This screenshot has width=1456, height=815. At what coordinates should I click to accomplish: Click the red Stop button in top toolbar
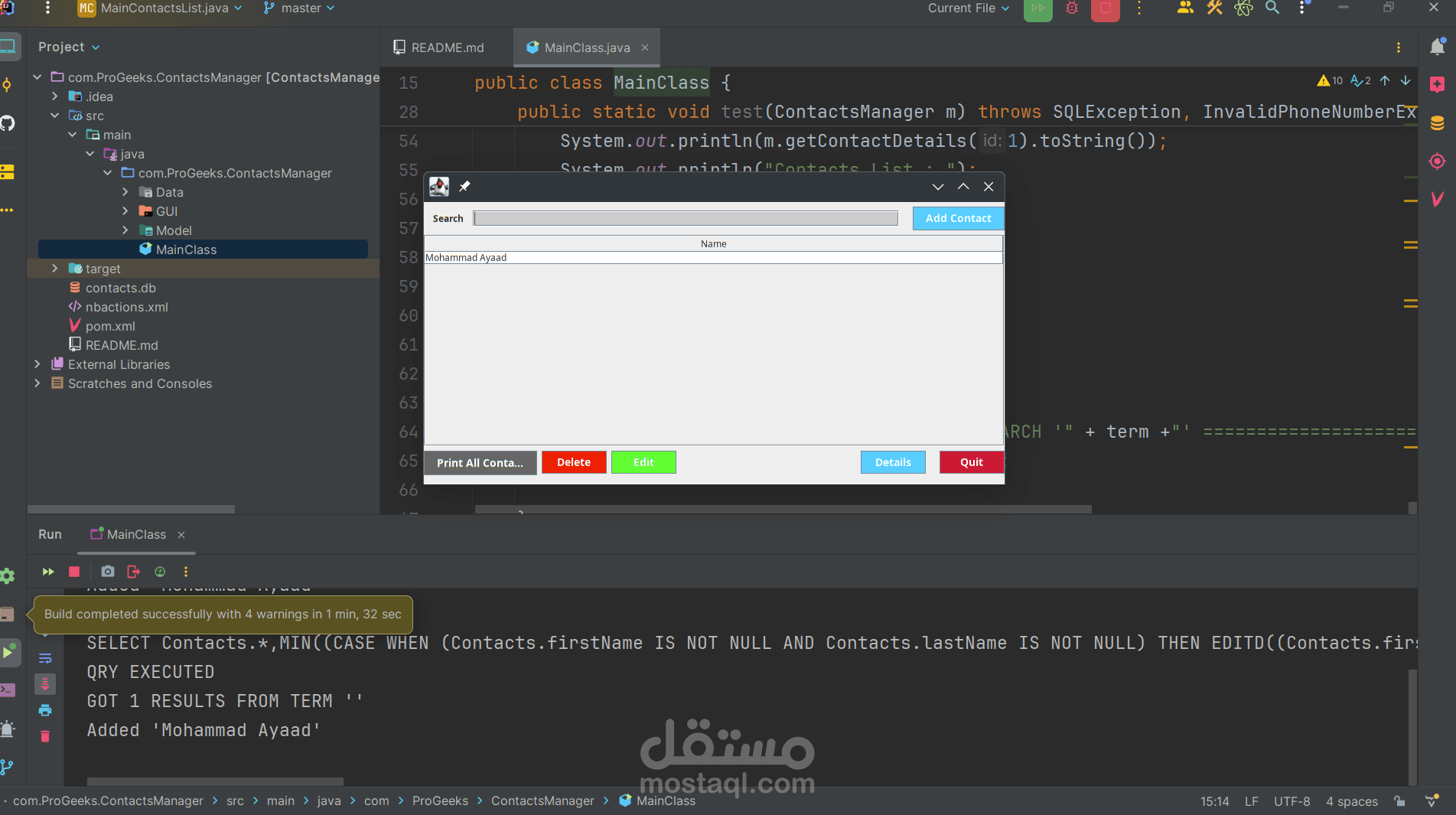1106,8
